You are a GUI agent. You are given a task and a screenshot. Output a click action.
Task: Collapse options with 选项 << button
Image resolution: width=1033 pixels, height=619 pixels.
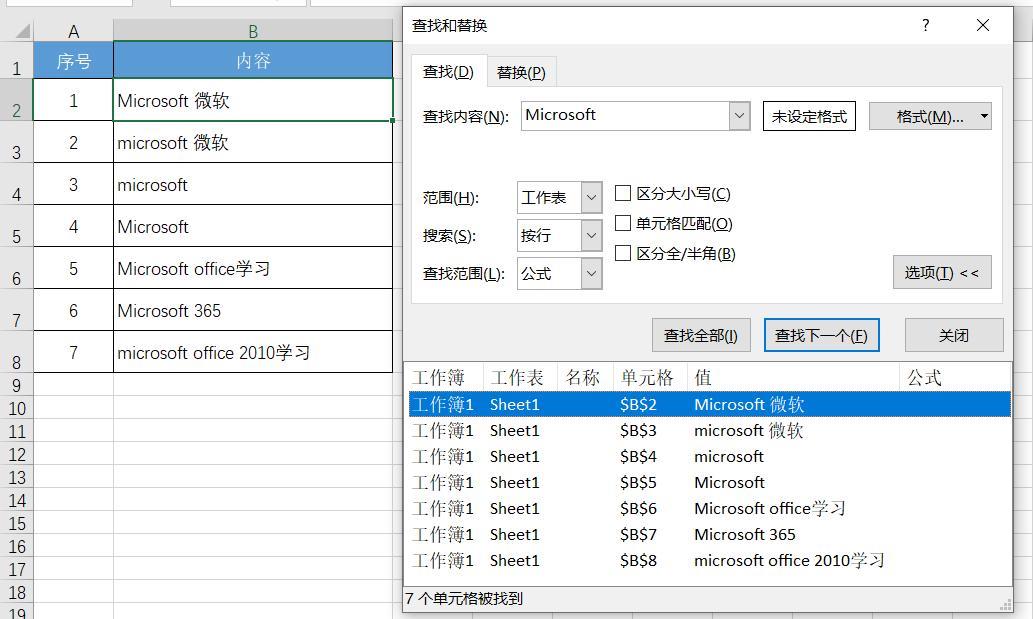pyautogui.click(x=941, y=273)
